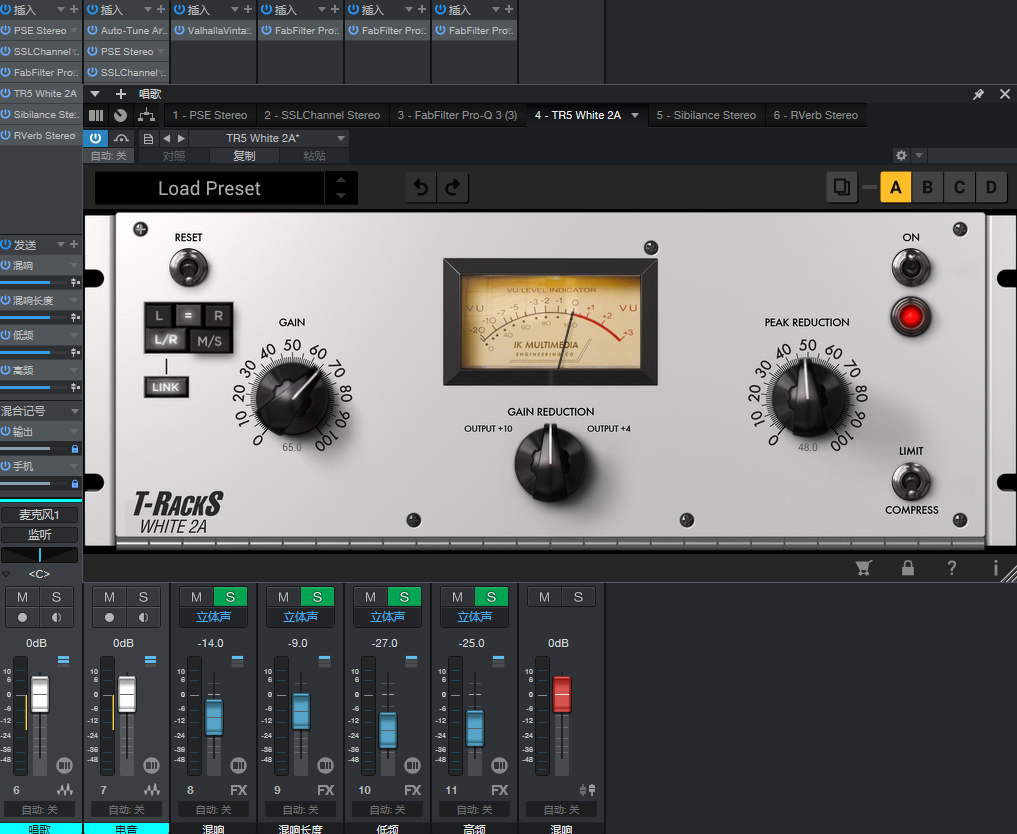
Task: Bypass the PSE Stereo insert on first channel
Action: coord(6,30)
